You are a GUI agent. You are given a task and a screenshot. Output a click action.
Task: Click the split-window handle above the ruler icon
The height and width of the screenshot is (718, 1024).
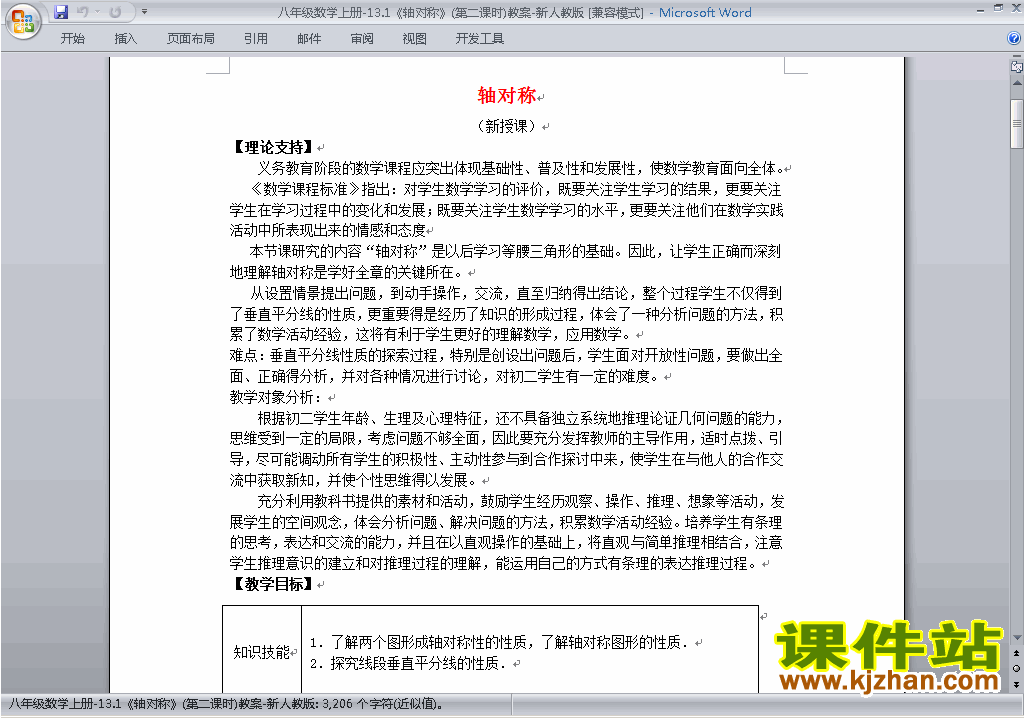[x=1017, y=57]
